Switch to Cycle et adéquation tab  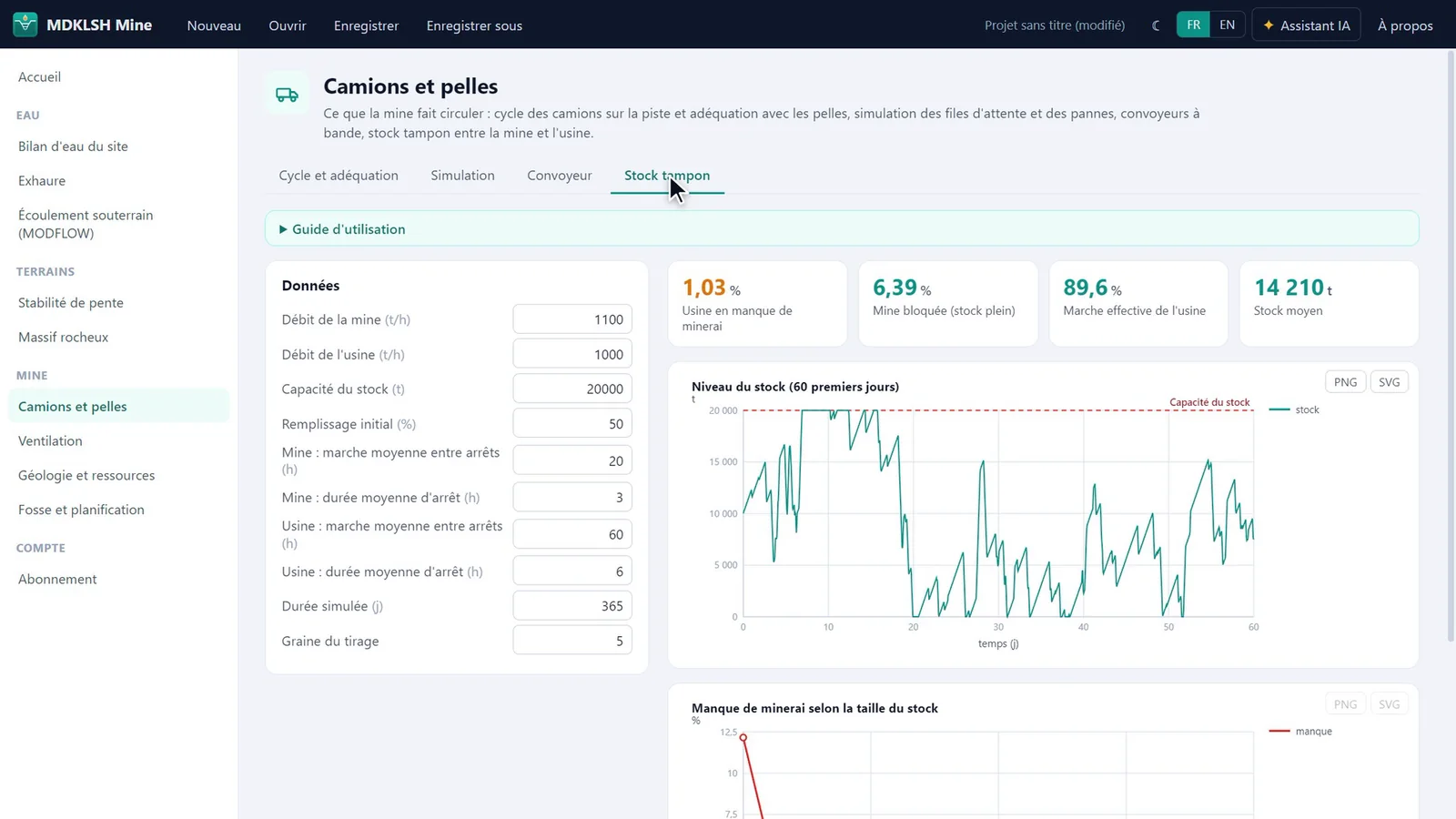[x=339, y=176]
